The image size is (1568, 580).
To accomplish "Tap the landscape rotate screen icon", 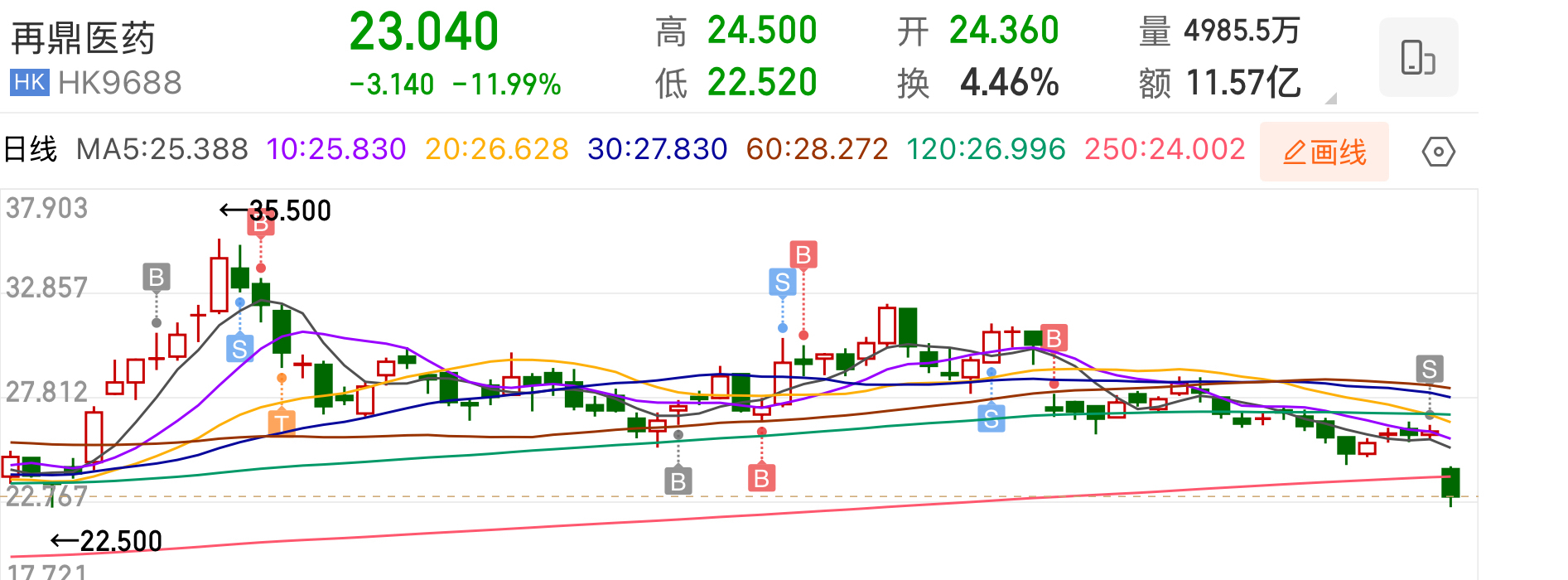I will pos(1418,57).
